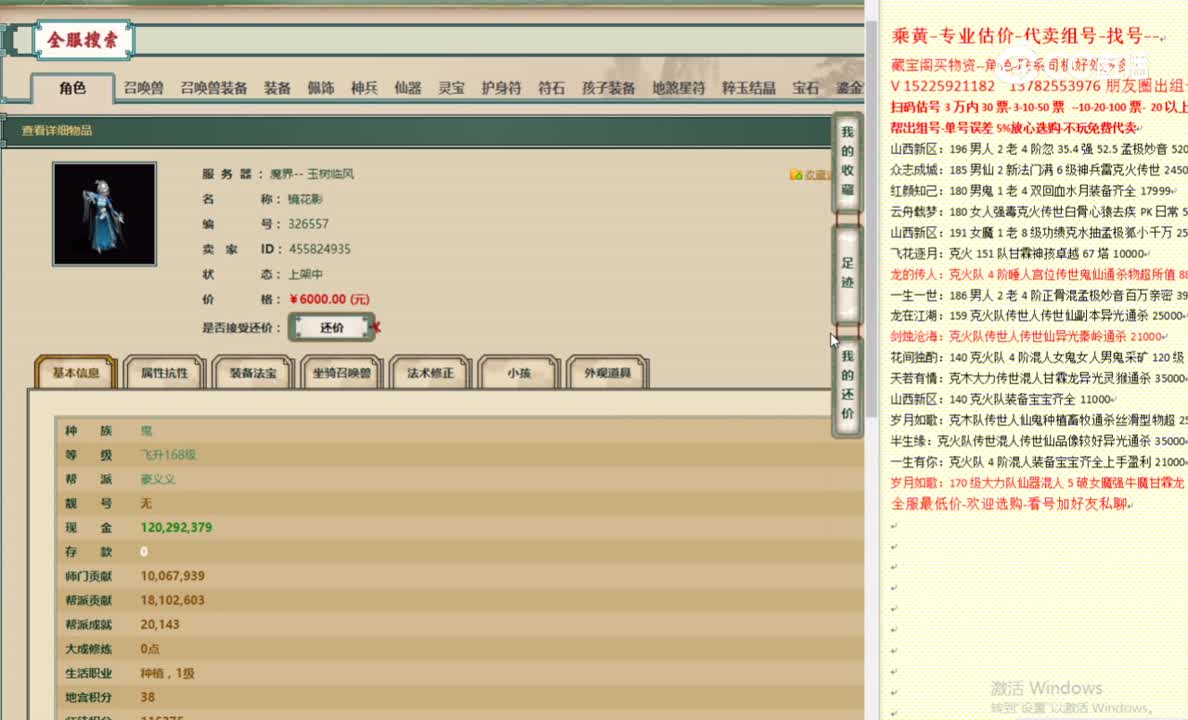Click the 全服最低价-欢迎选购 closing line
The width and height of the screenshot is (1188, 720).
tap(1010, 504)
